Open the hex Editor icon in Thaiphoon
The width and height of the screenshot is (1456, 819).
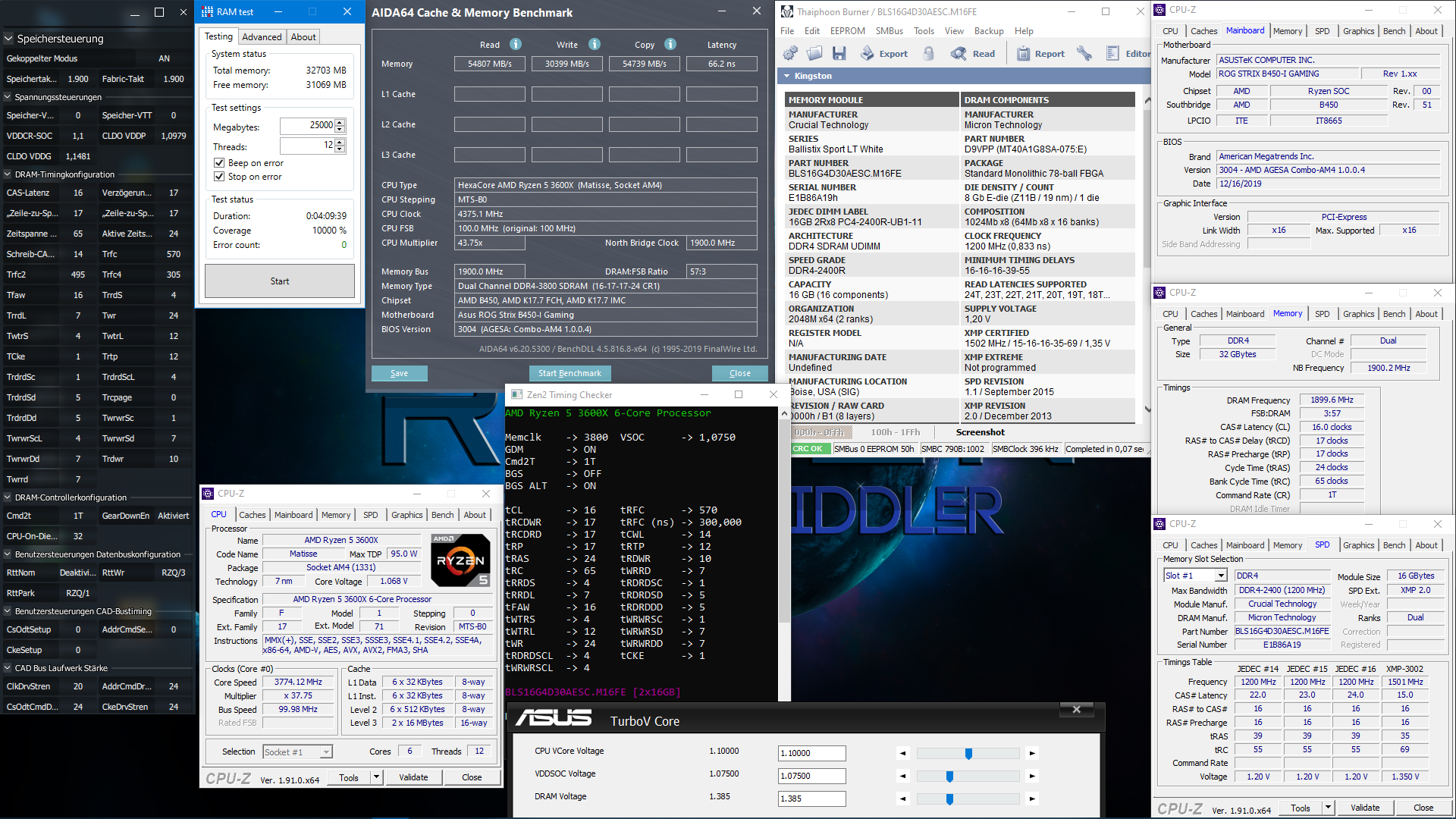tap(1112, 53)
